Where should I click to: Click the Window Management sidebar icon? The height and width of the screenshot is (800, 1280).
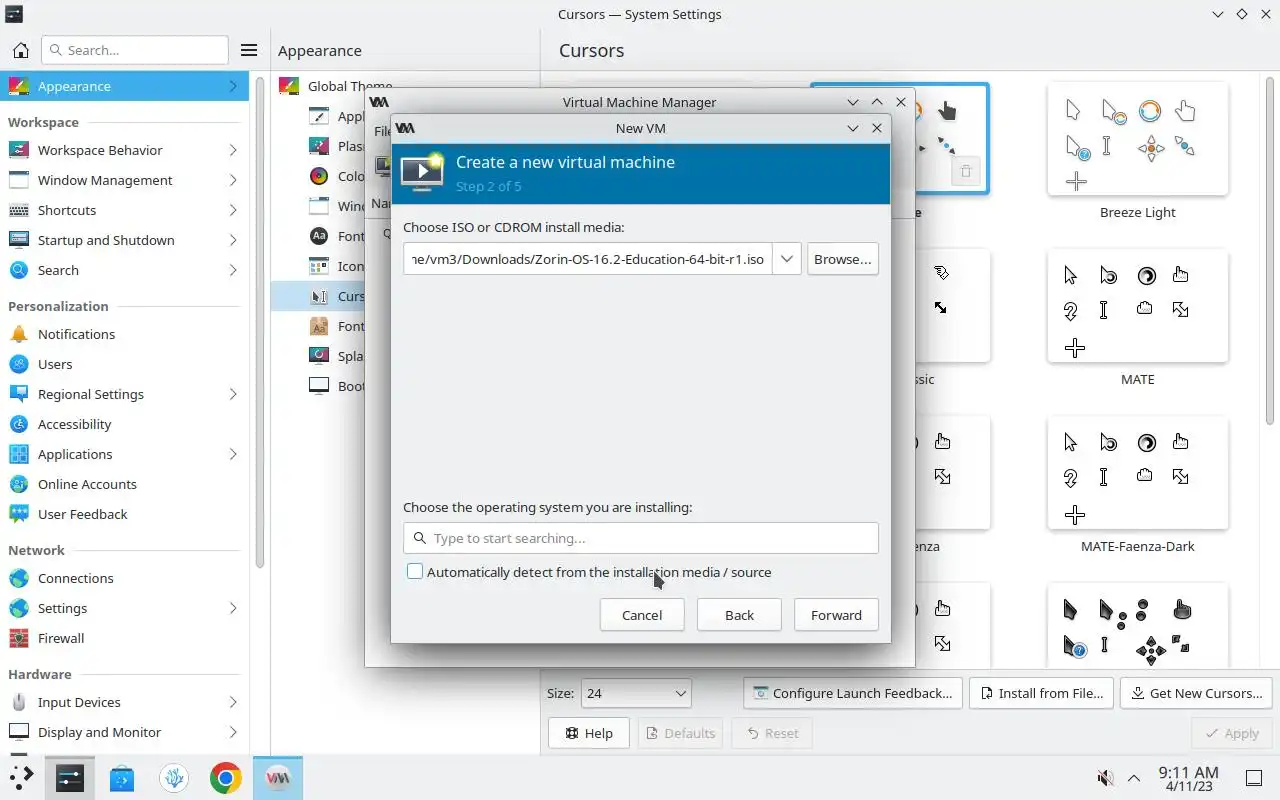pos(19,180)
